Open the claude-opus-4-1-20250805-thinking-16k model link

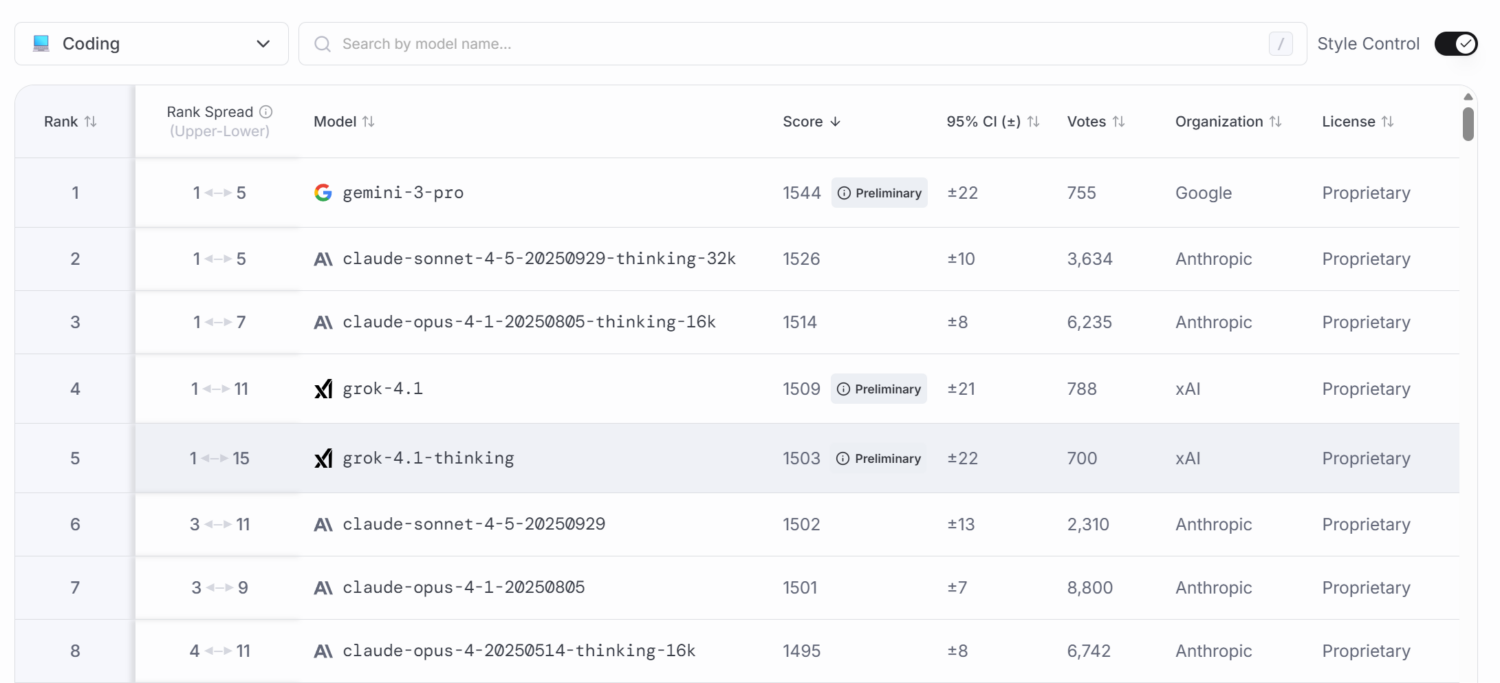point(529,322)
